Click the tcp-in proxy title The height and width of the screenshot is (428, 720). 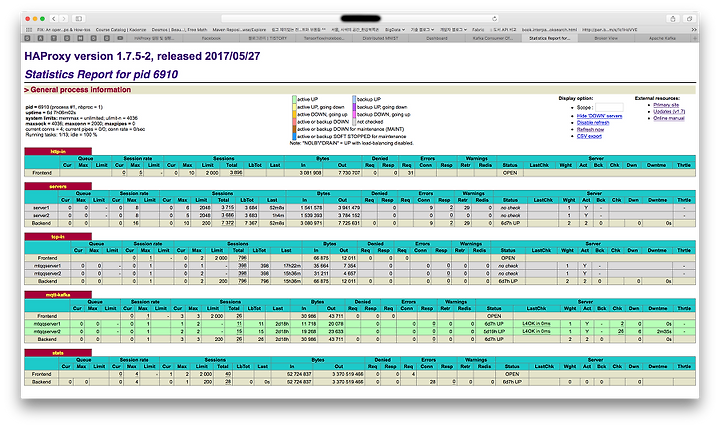[x=58, y=237]
